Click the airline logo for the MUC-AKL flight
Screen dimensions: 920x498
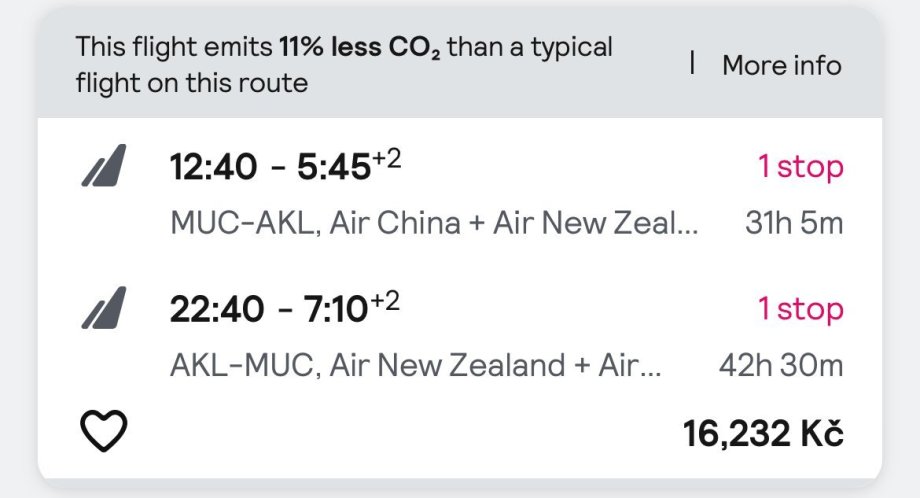[x=104, y=165]
